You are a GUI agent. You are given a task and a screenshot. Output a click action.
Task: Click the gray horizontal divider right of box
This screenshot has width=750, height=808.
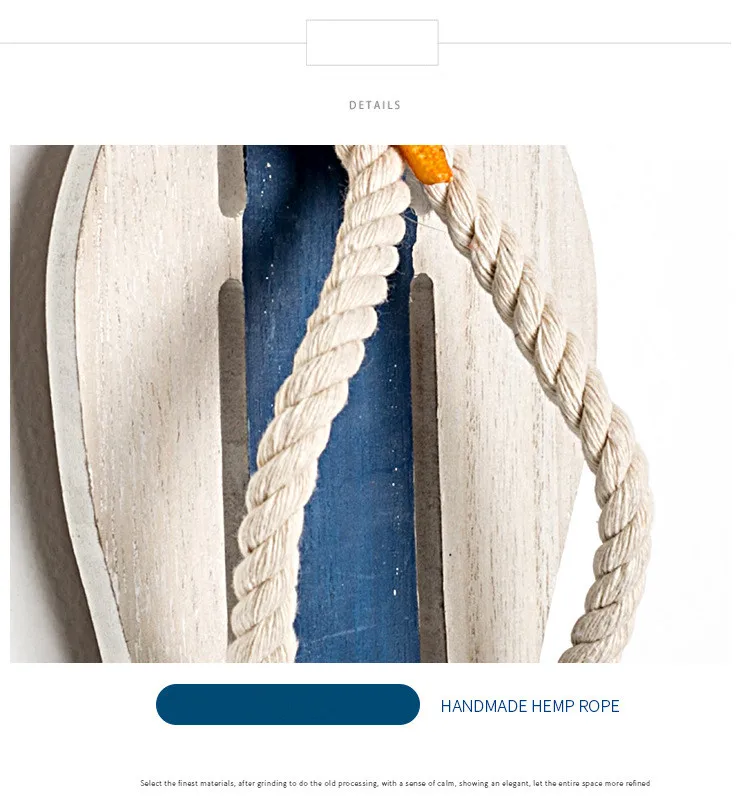click(585, 43)
